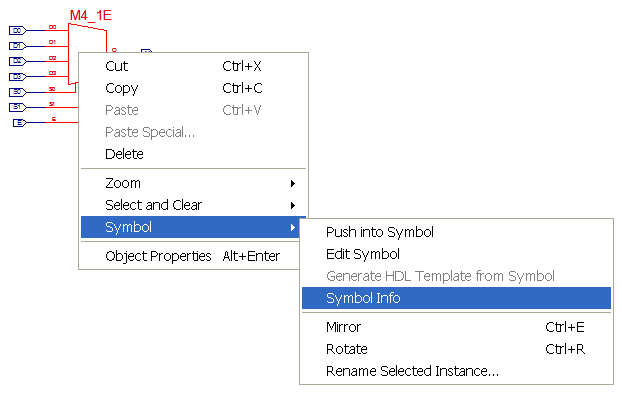The image size is (622, 394).
Task: Expand the Zoom submenu arrow
Action: tap(293, 183)
